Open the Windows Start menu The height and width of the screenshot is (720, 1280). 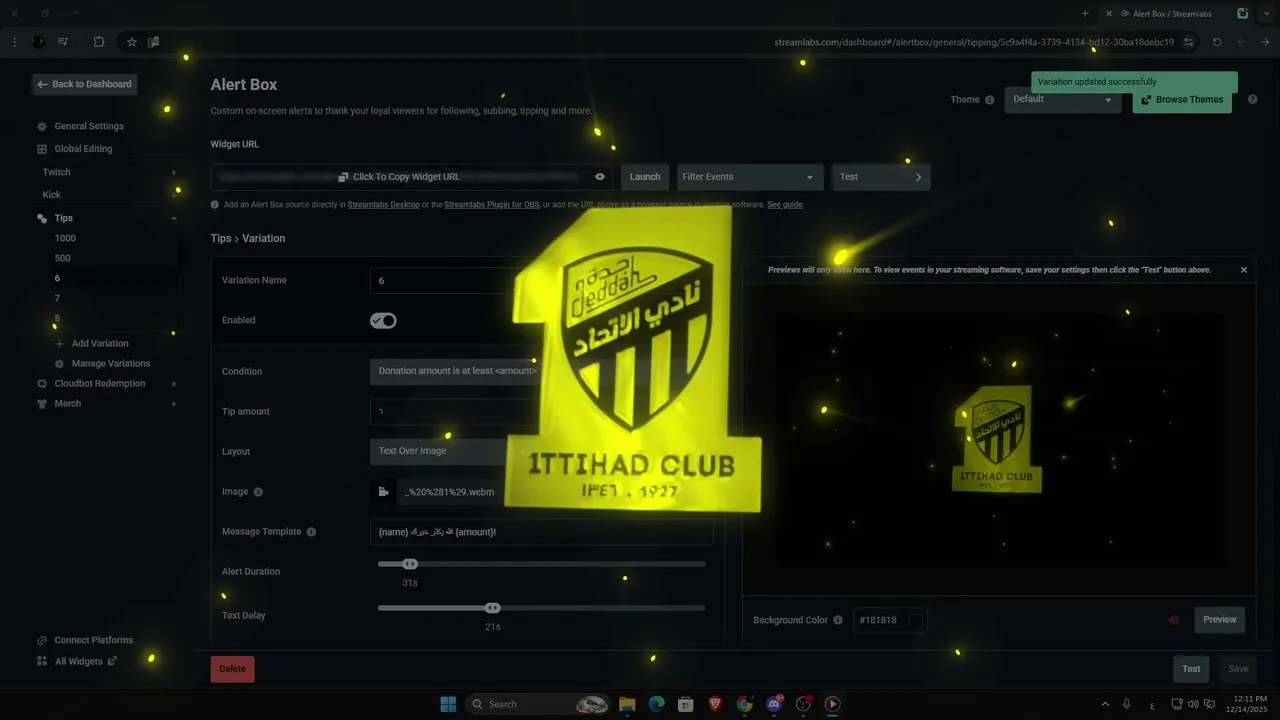point(448,704)
